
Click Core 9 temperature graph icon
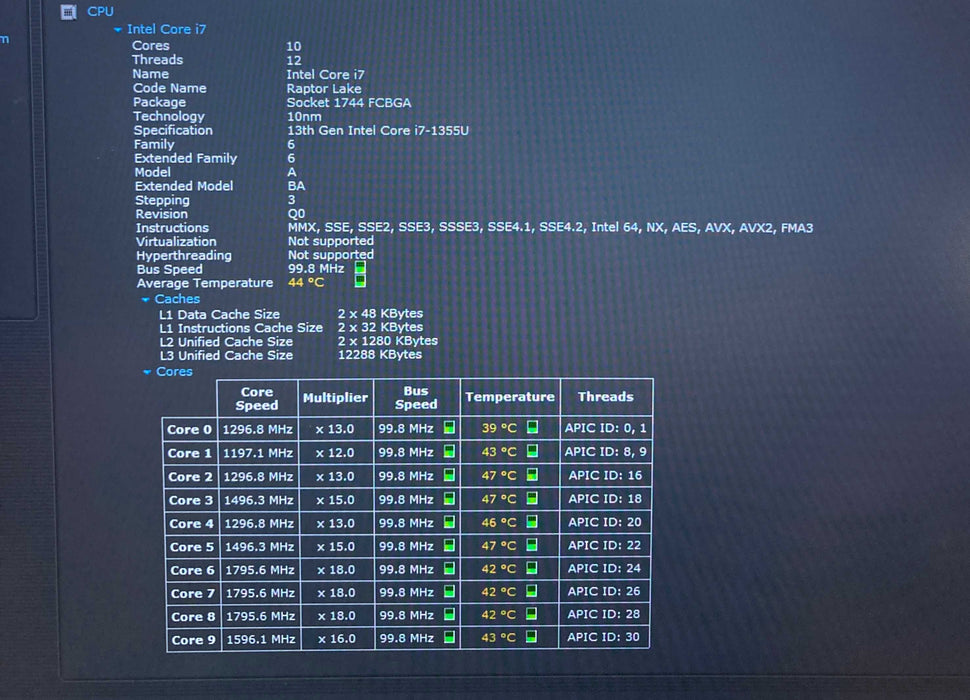[531, 637]
